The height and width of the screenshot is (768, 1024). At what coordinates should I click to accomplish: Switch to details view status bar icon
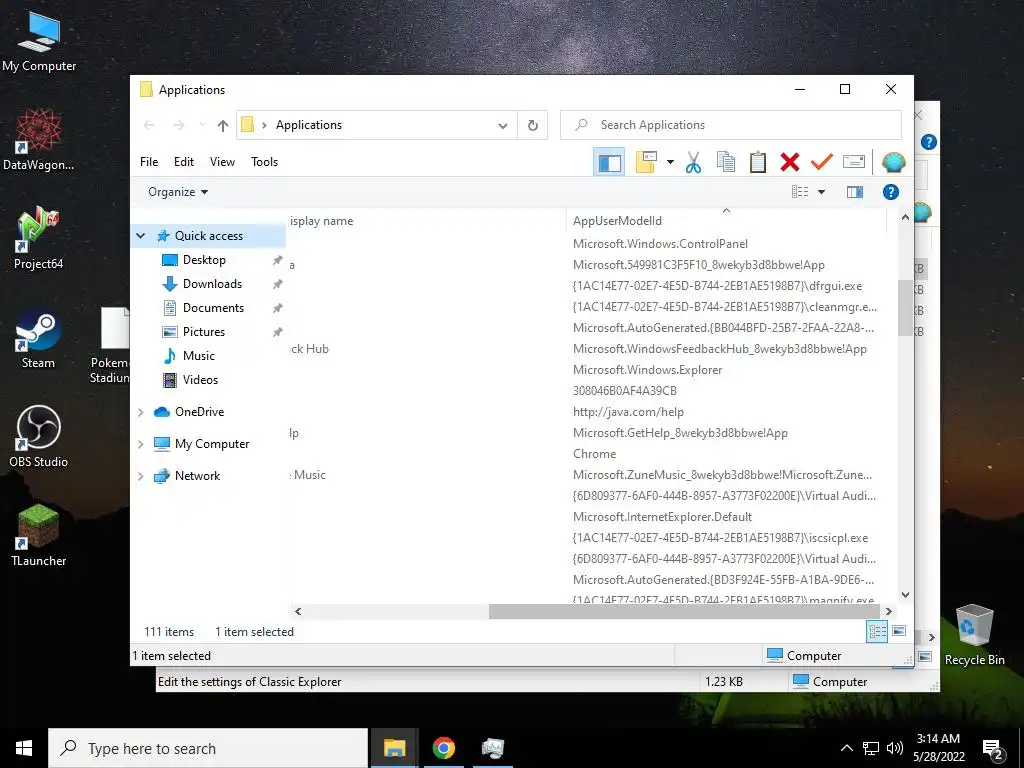coord(877,631)
